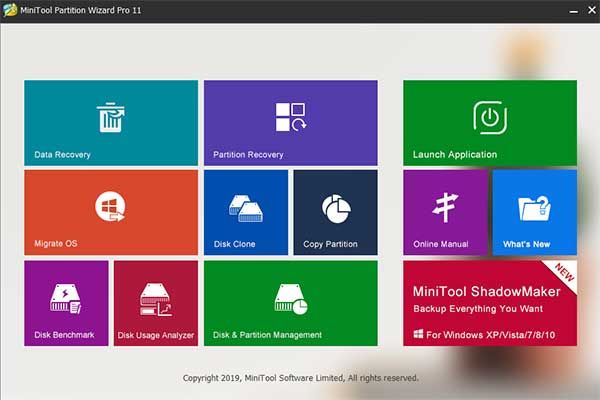Image resolution: width=600 pixels, height=400 pixels.
Task: Open the Online Manual label
Action: 440,244
